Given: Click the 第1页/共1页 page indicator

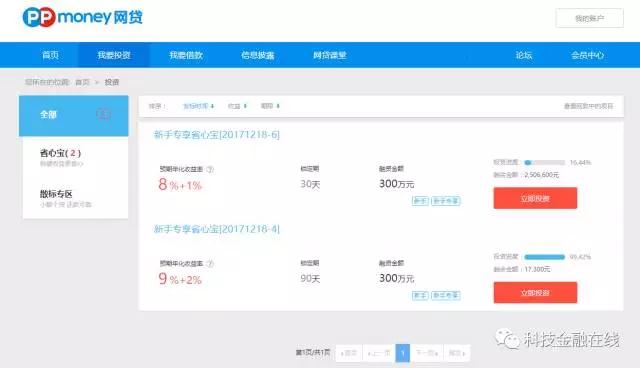Looking at the screenshot, I should click(x=313, y=352).
